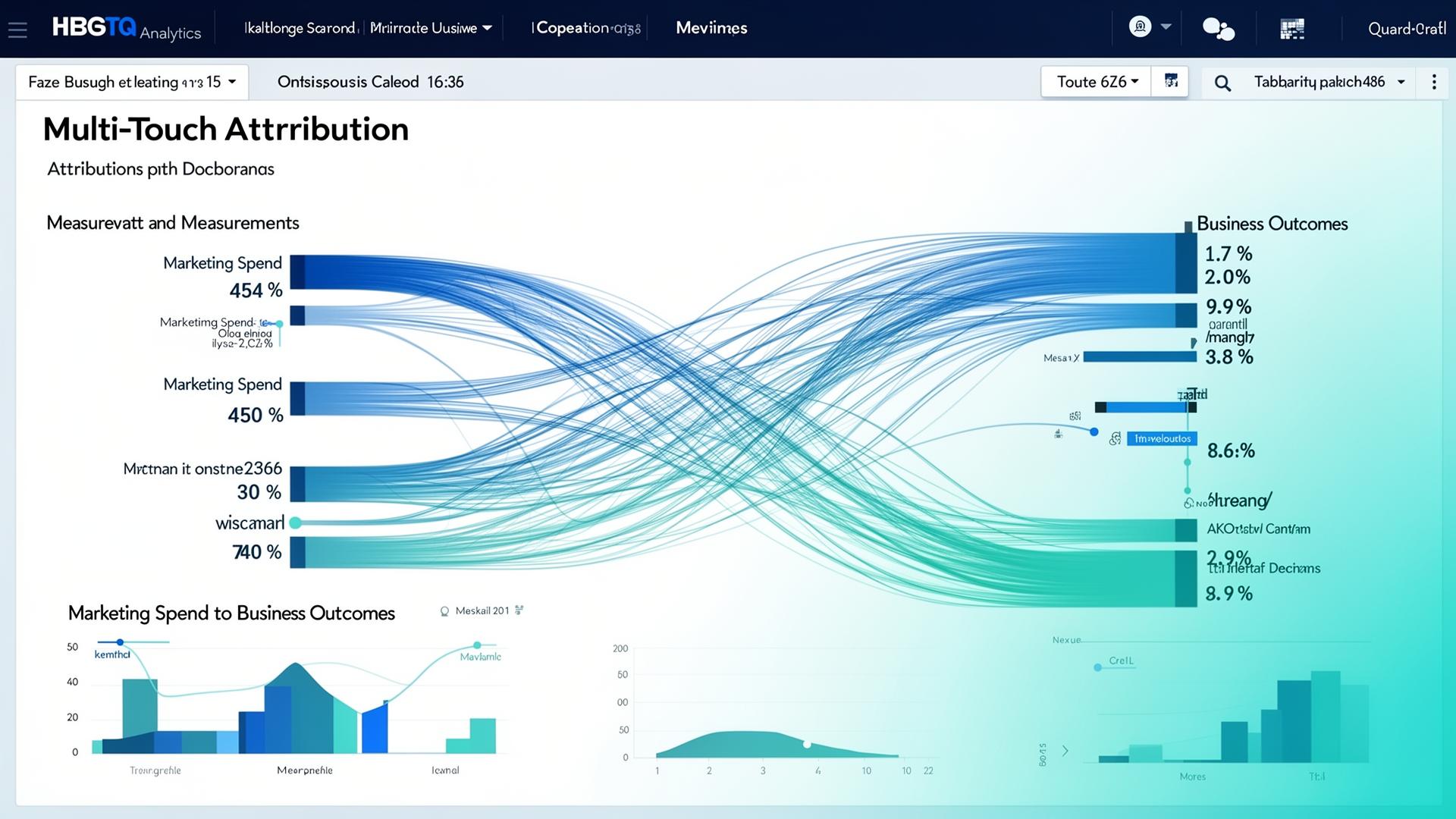Click the AKOtstvl Cantam outcome label

point(1258,529)
